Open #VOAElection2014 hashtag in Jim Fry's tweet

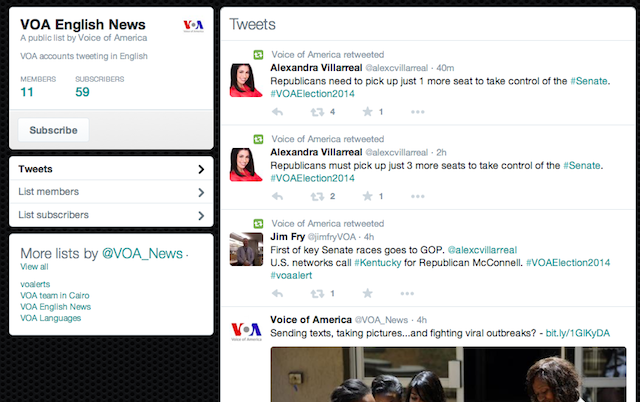tap(568, 262)
